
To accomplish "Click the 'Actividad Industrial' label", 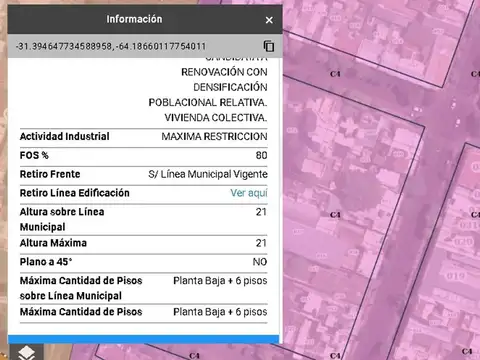I will click(x=64, y=136).
